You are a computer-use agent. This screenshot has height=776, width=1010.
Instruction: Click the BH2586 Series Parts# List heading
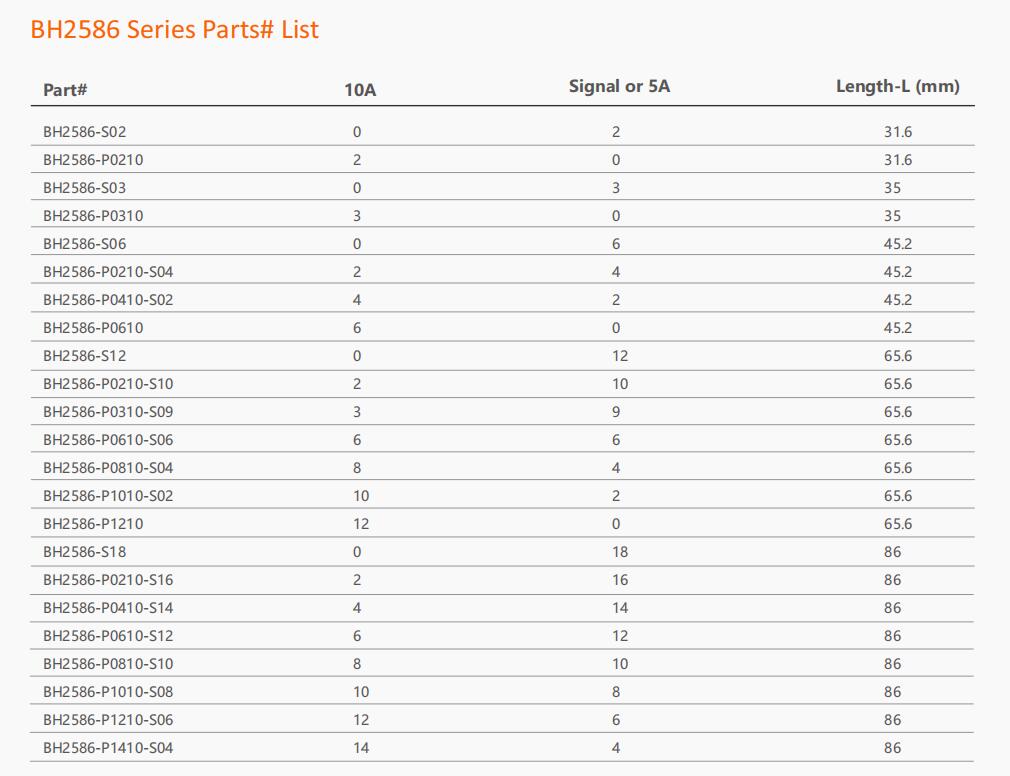175,30
